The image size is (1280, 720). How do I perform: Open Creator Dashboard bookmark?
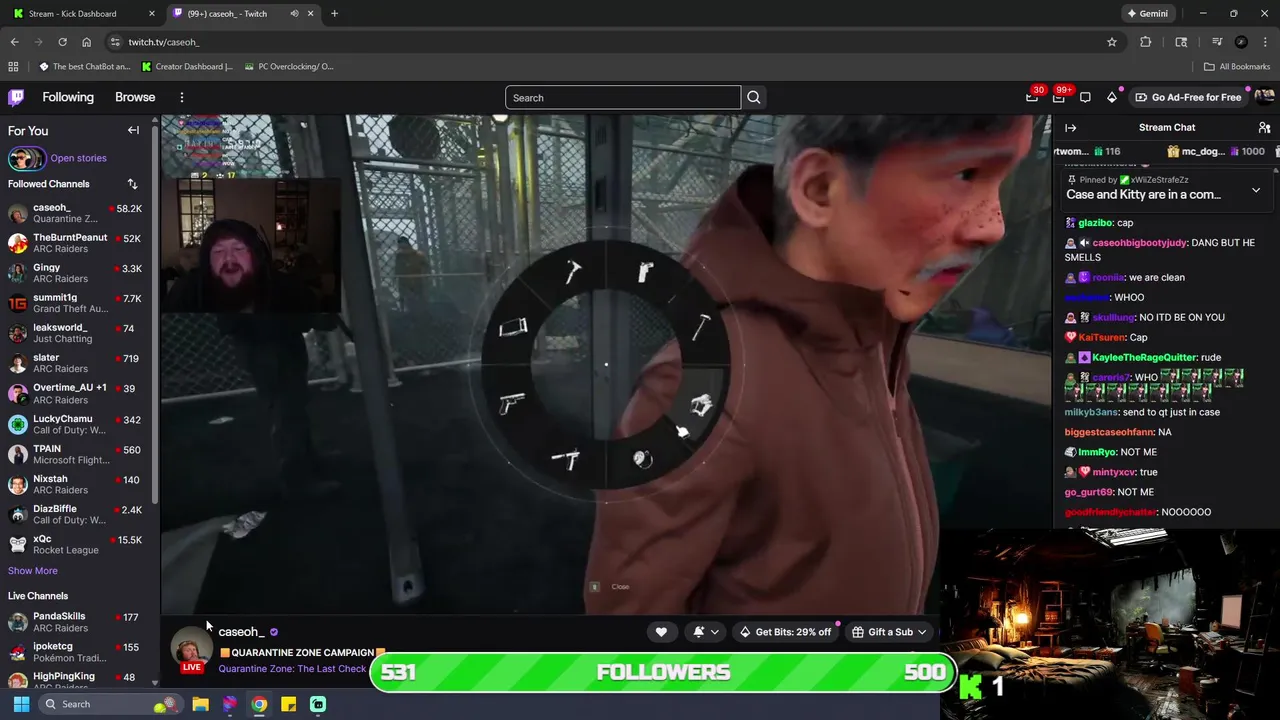pos(187,67)
